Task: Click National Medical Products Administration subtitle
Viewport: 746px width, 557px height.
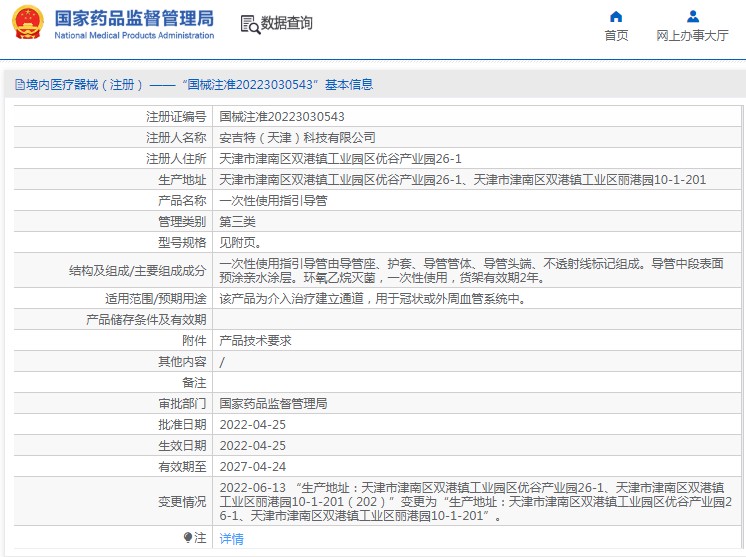Action: pos(134,35)
